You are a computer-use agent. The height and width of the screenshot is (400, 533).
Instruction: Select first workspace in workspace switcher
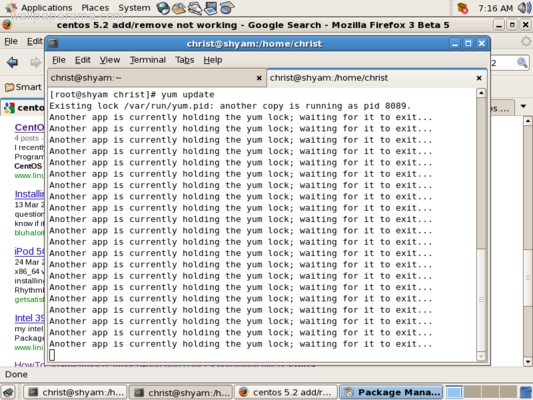[x=454, y=392]
